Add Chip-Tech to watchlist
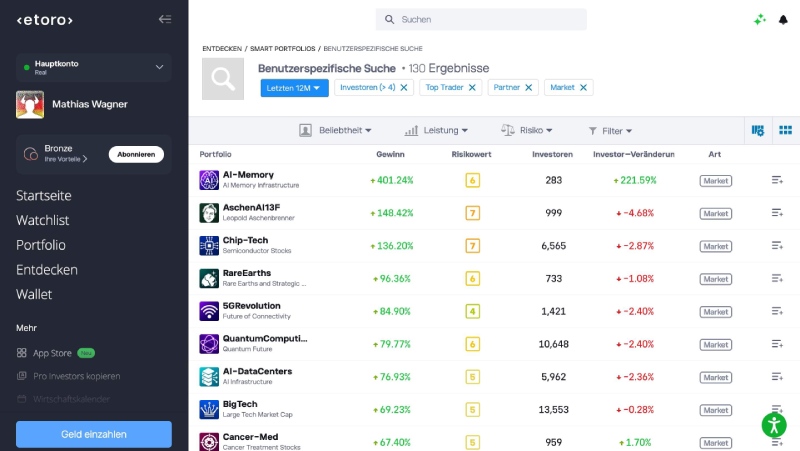The width and height of the screenshot is (800, 451). point(777,245)
